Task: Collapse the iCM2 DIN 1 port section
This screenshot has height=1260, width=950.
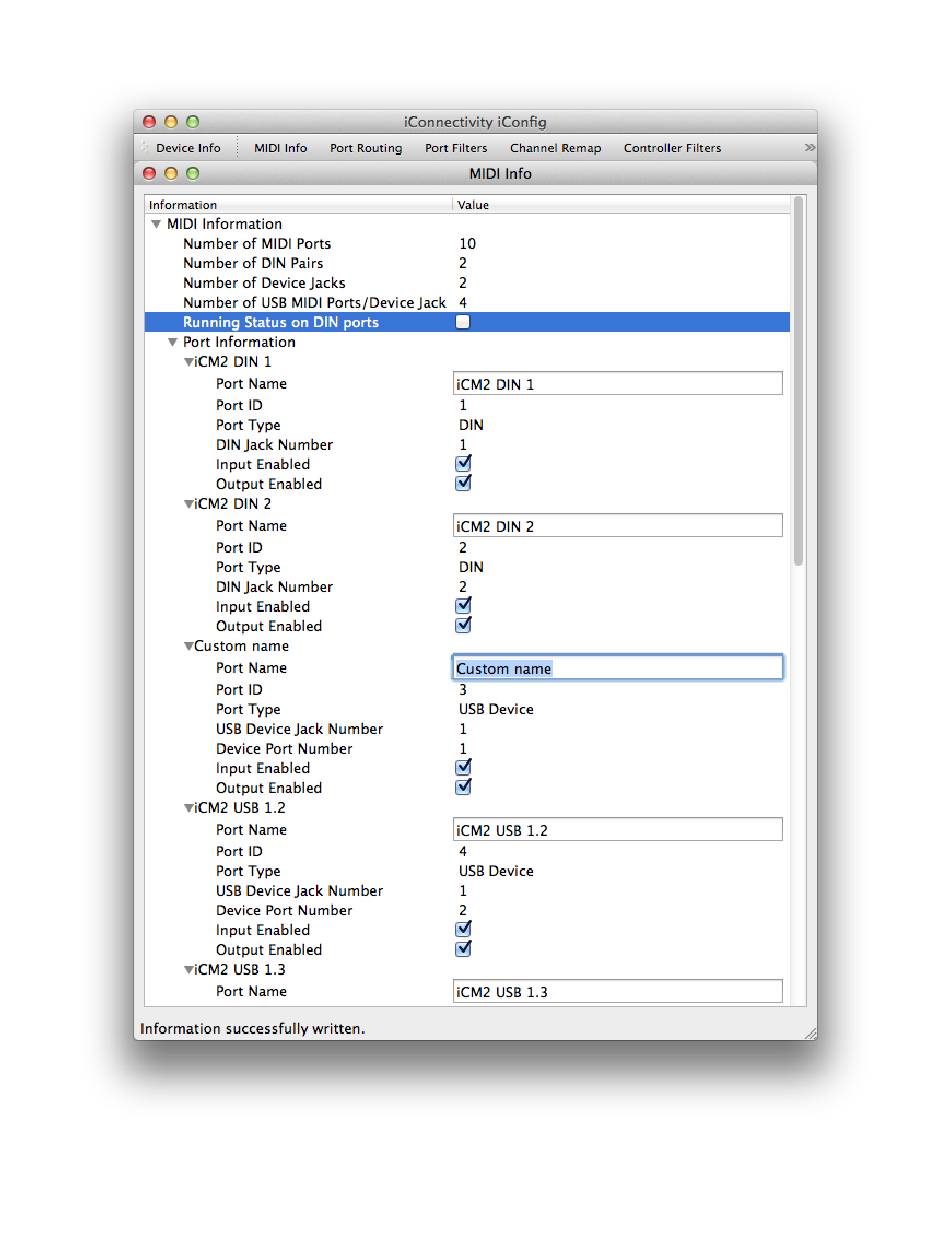Action: tap(188, 362)
